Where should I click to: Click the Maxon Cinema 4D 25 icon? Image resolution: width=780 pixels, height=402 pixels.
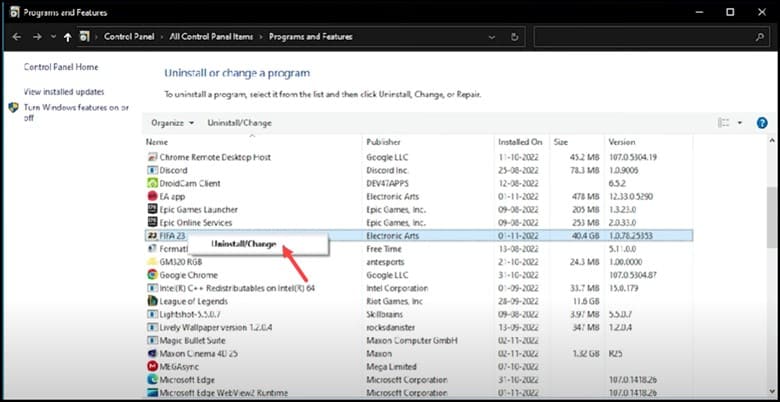pyautogui.click(x=153, y=354)
